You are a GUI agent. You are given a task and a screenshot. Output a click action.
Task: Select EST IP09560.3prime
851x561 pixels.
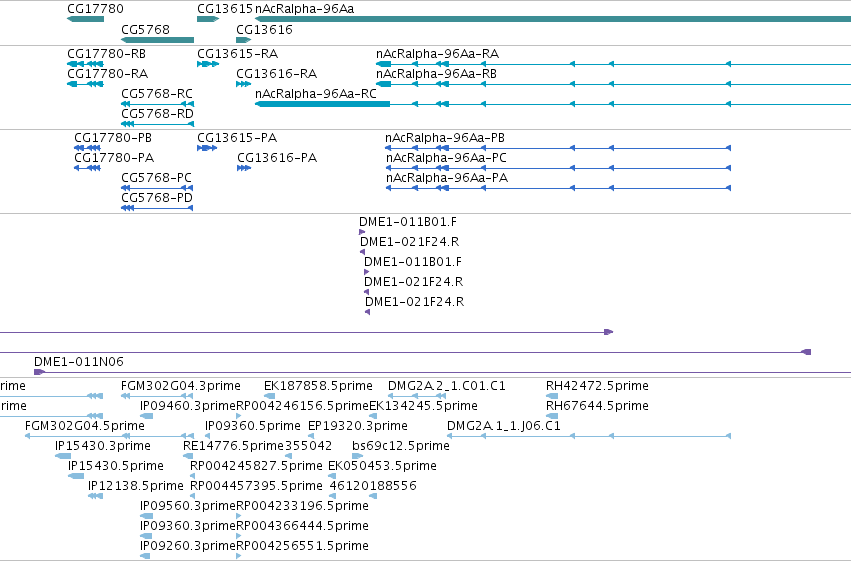188,506
